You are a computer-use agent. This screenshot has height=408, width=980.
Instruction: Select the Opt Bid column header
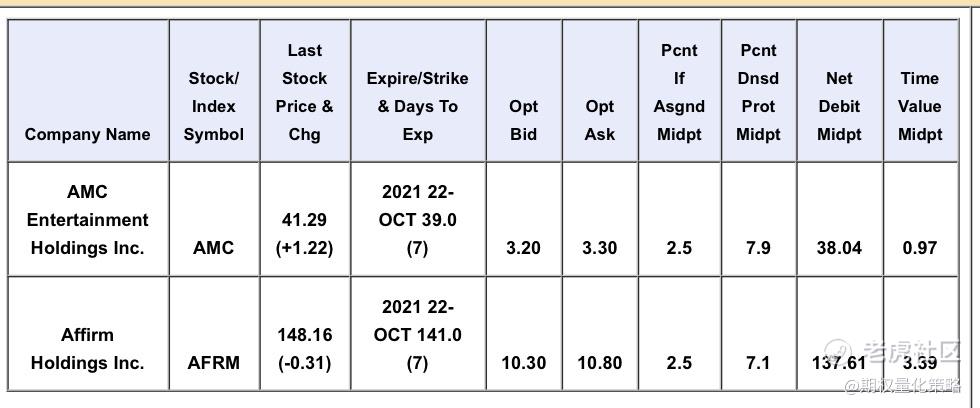coord(523,120)
